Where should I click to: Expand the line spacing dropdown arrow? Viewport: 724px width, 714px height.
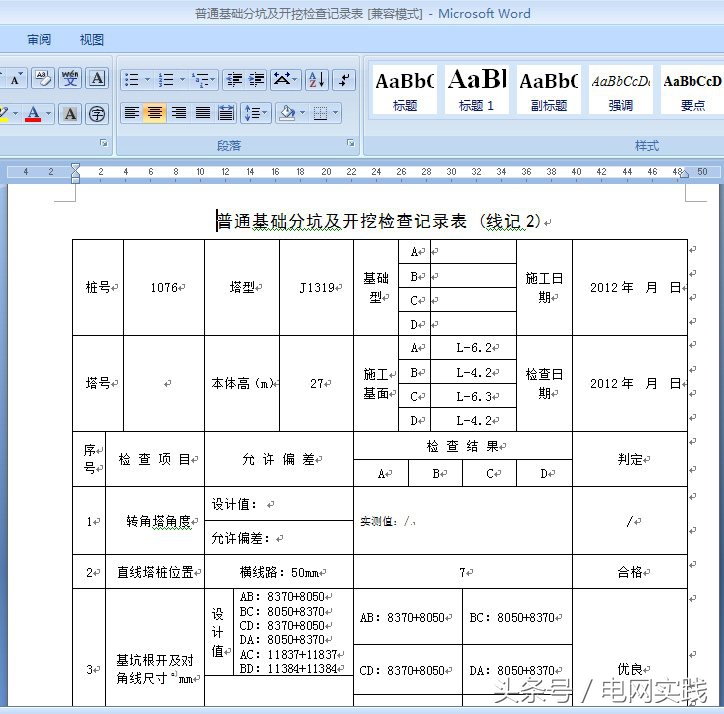click(265, 113)
